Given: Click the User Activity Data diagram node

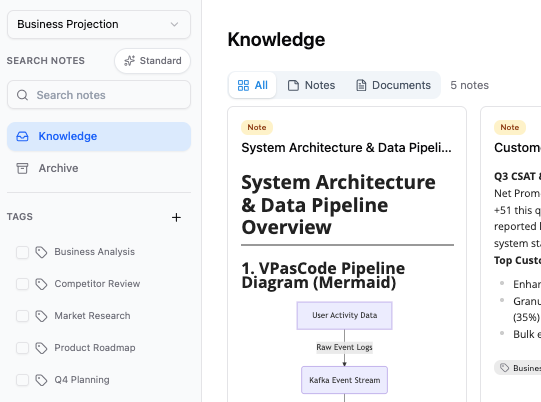Looking at the screenshot, I should click(x=344, y=315).
